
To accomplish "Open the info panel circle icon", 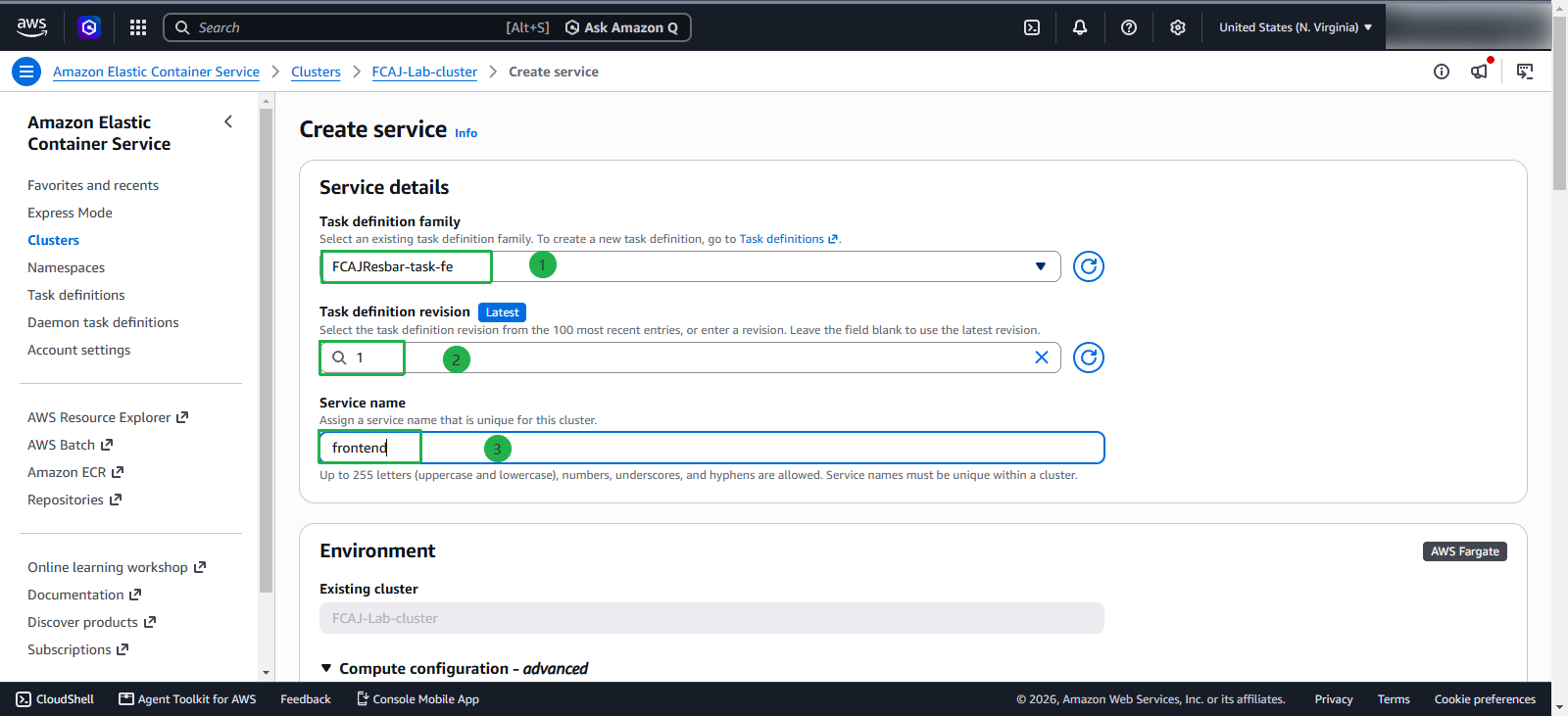I will tap(1442, 72).
